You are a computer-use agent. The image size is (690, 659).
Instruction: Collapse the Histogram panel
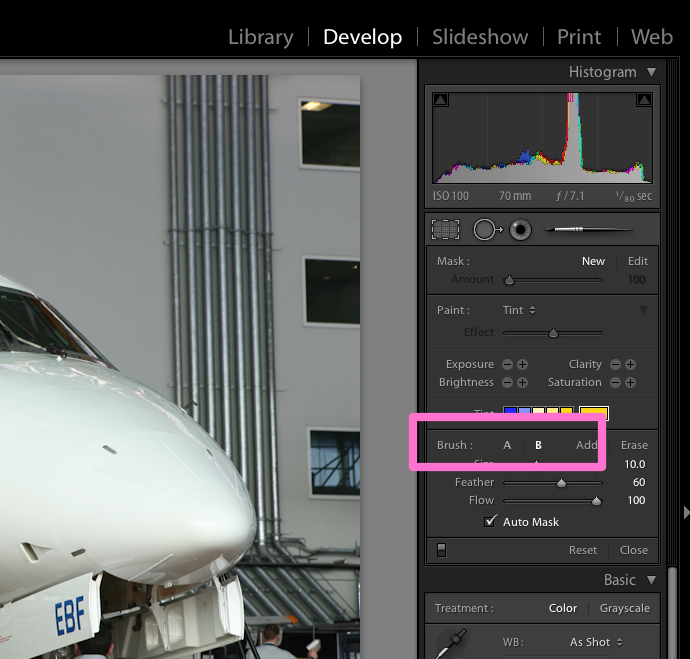tap(651, 72)
